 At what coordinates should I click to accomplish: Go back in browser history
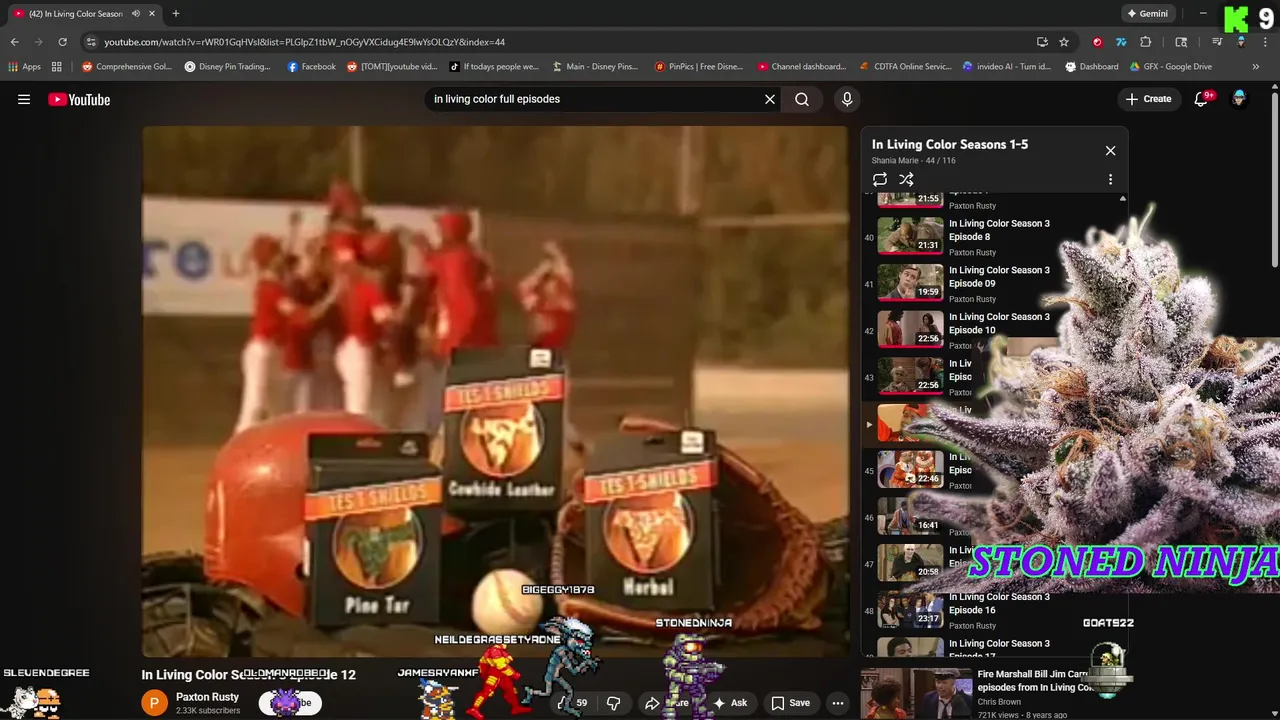pyautogui.click(x=14, y=42)
